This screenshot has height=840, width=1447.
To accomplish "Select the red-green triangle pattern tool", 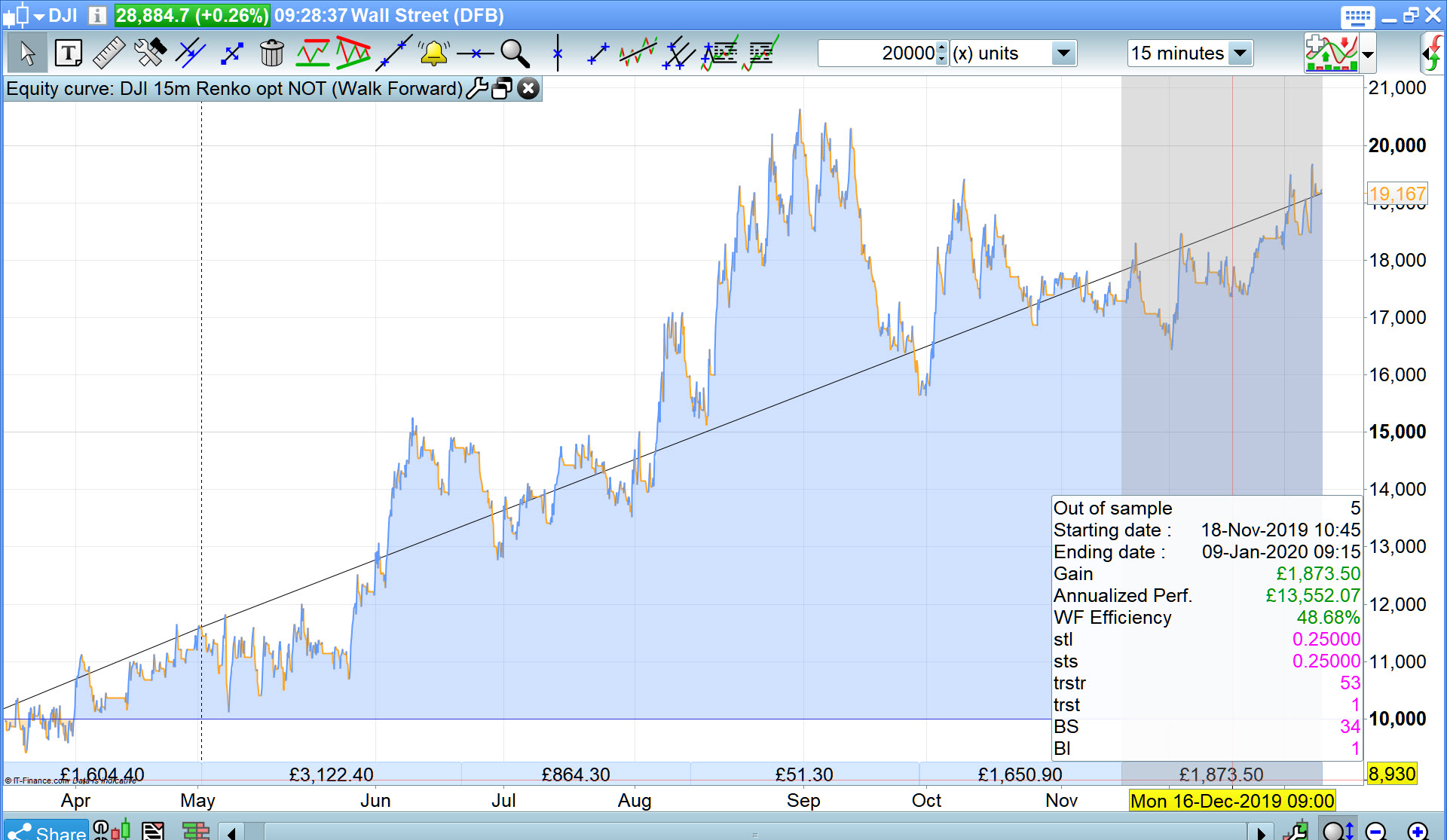I will pos(353,53).
